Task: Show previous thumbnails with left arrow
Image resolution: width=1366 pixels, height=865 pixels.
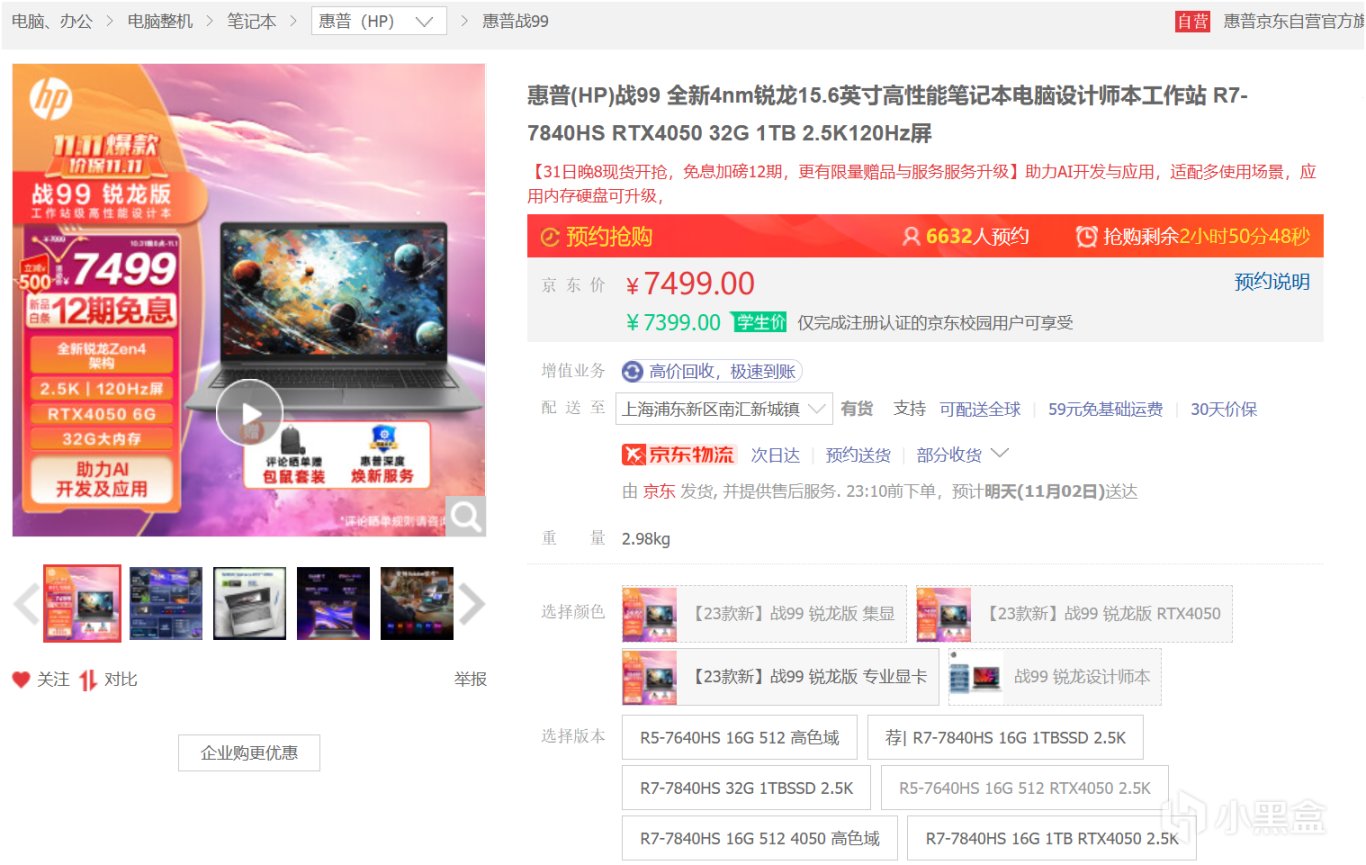Action: coord(26,604)
